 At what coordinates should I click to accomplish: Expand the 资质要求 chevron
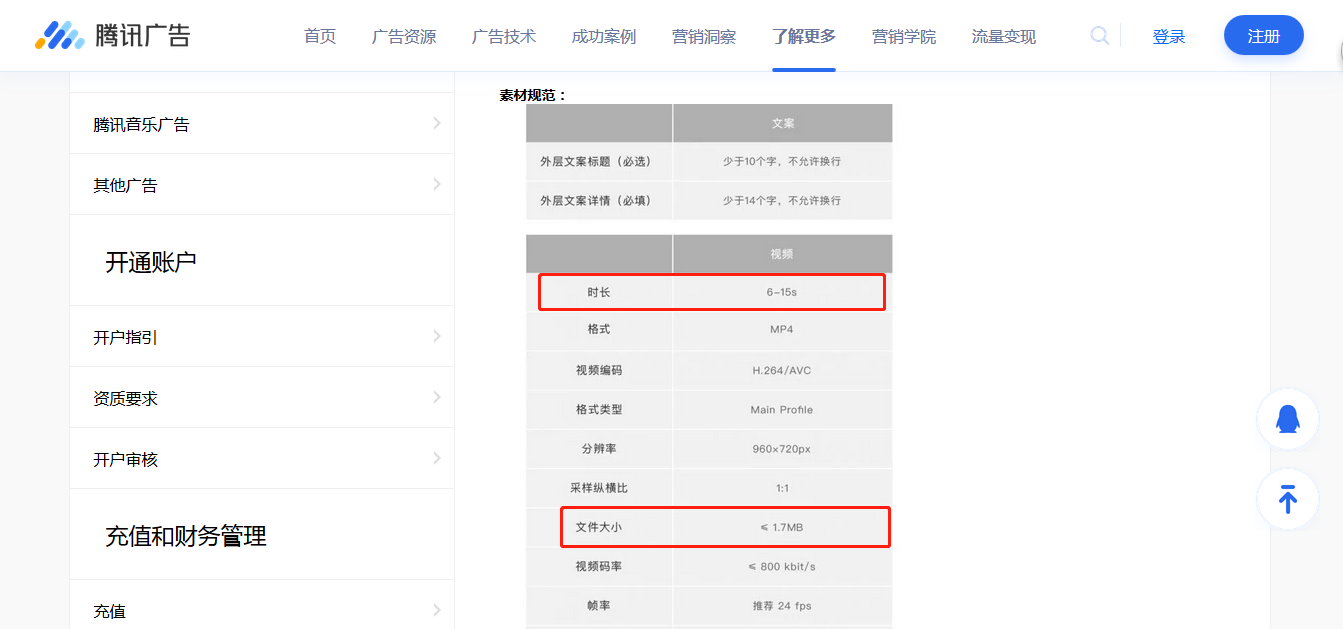pos(437,397)
